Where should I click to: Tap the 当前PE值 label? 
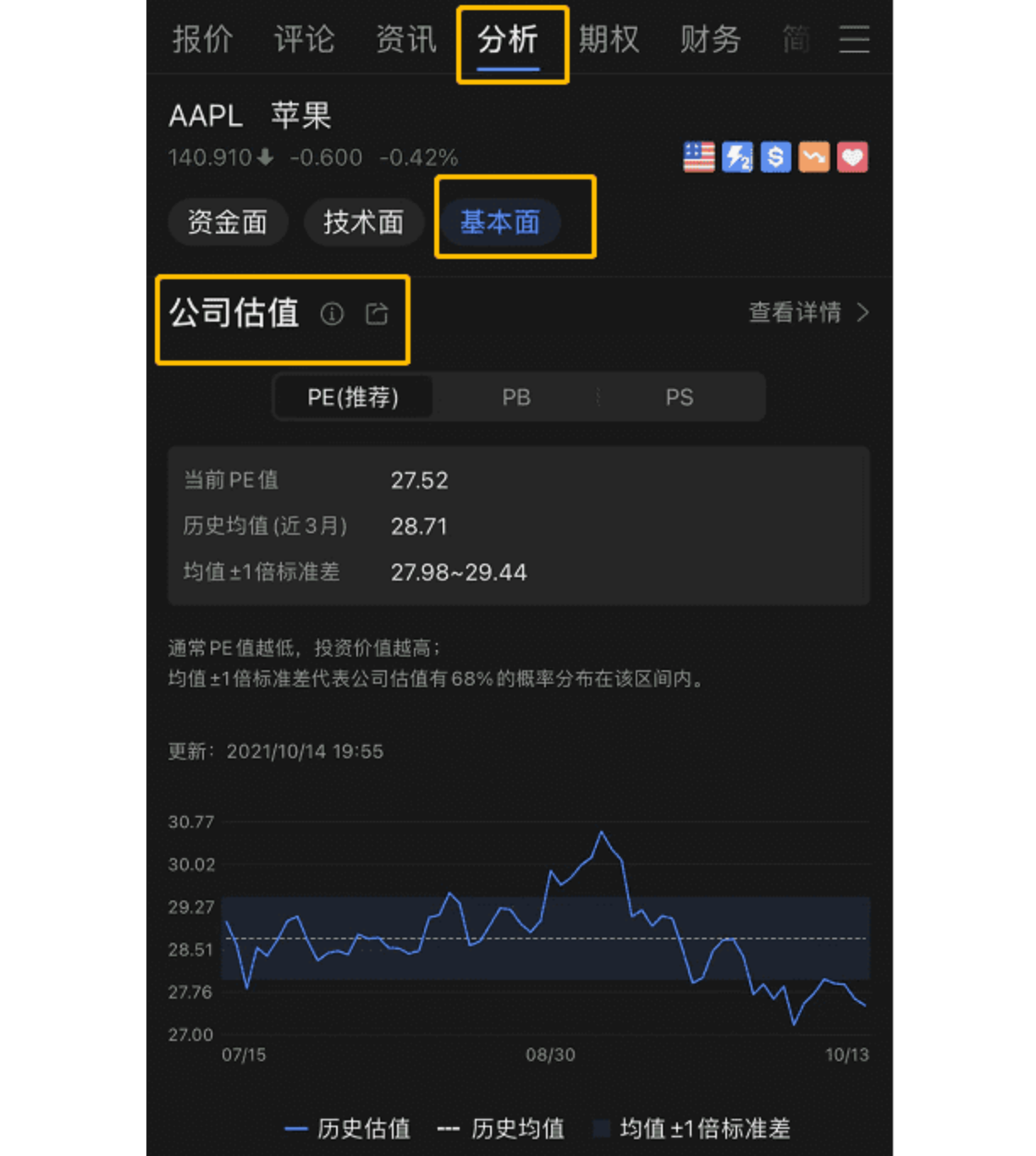point(231,480)
